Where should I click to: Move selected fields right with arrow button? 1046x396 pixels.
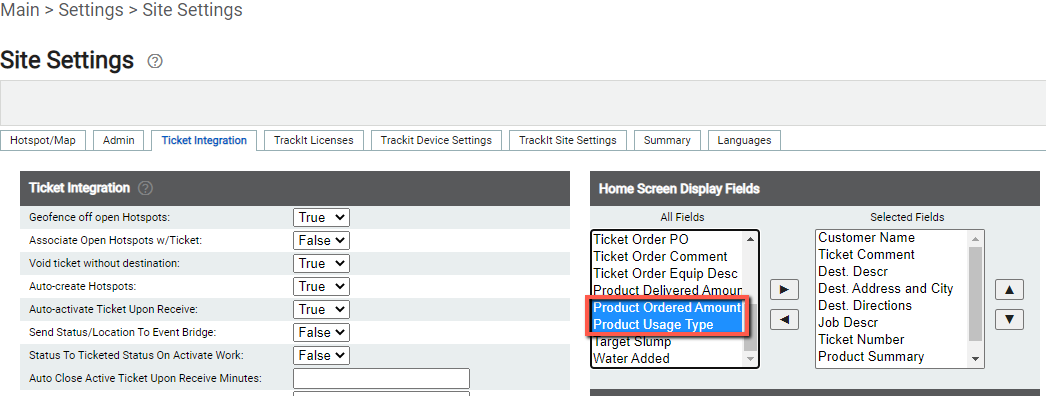pyautogui.click(x=784, y=289)
